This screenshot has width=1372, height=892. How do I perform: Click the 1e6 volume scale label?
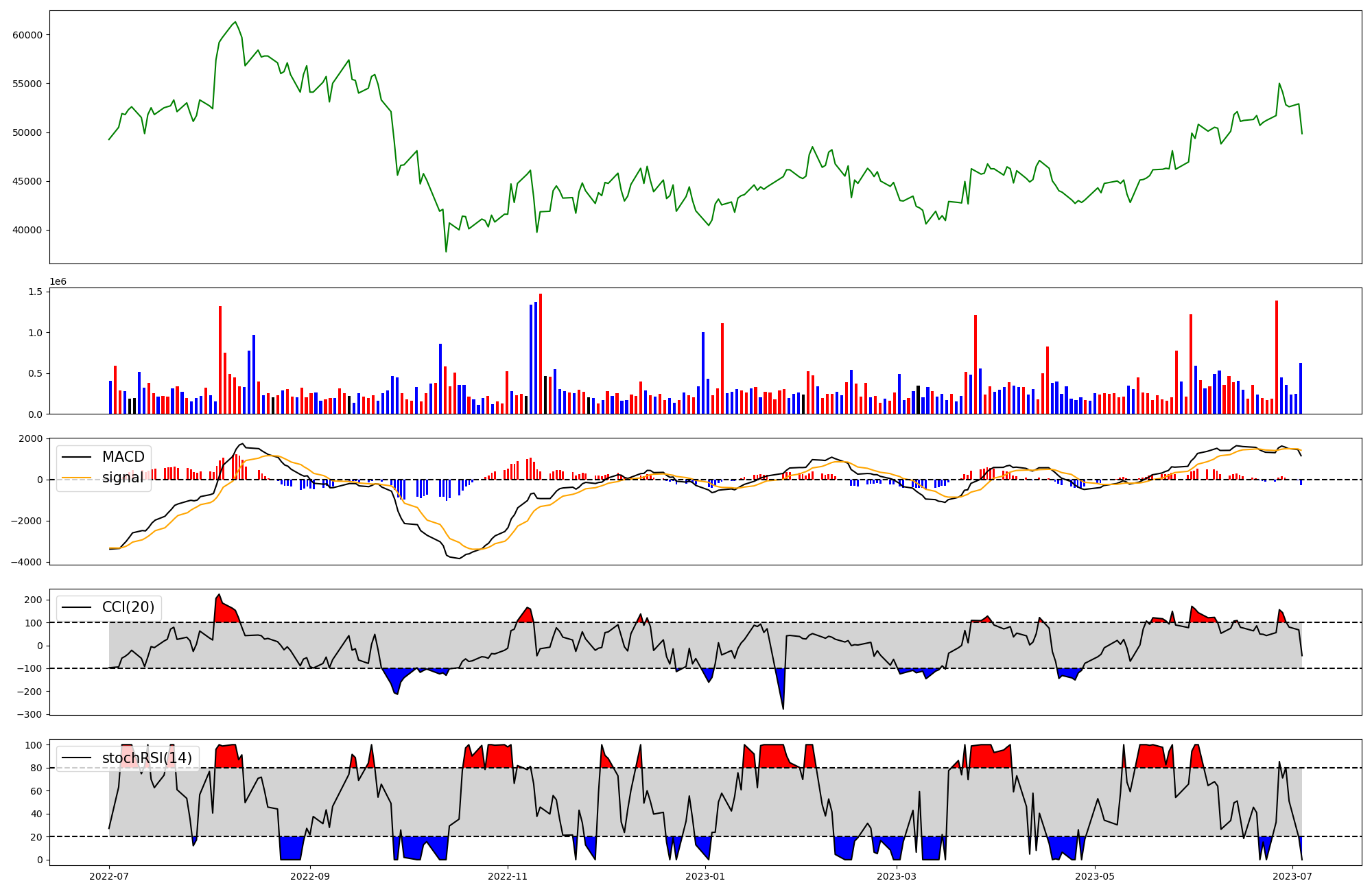click(x=58, y=282)
